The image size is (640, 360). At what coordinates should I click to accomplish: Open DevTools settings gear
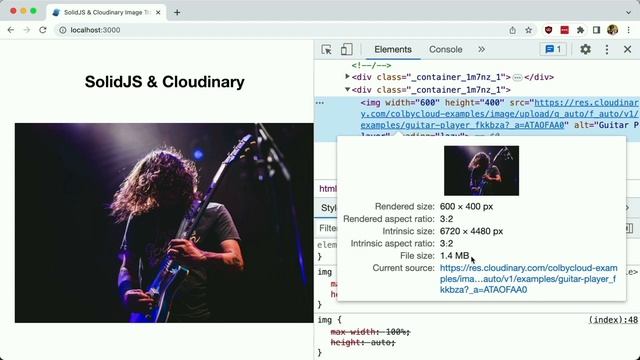pyautogui.click(x=585, y=49)
